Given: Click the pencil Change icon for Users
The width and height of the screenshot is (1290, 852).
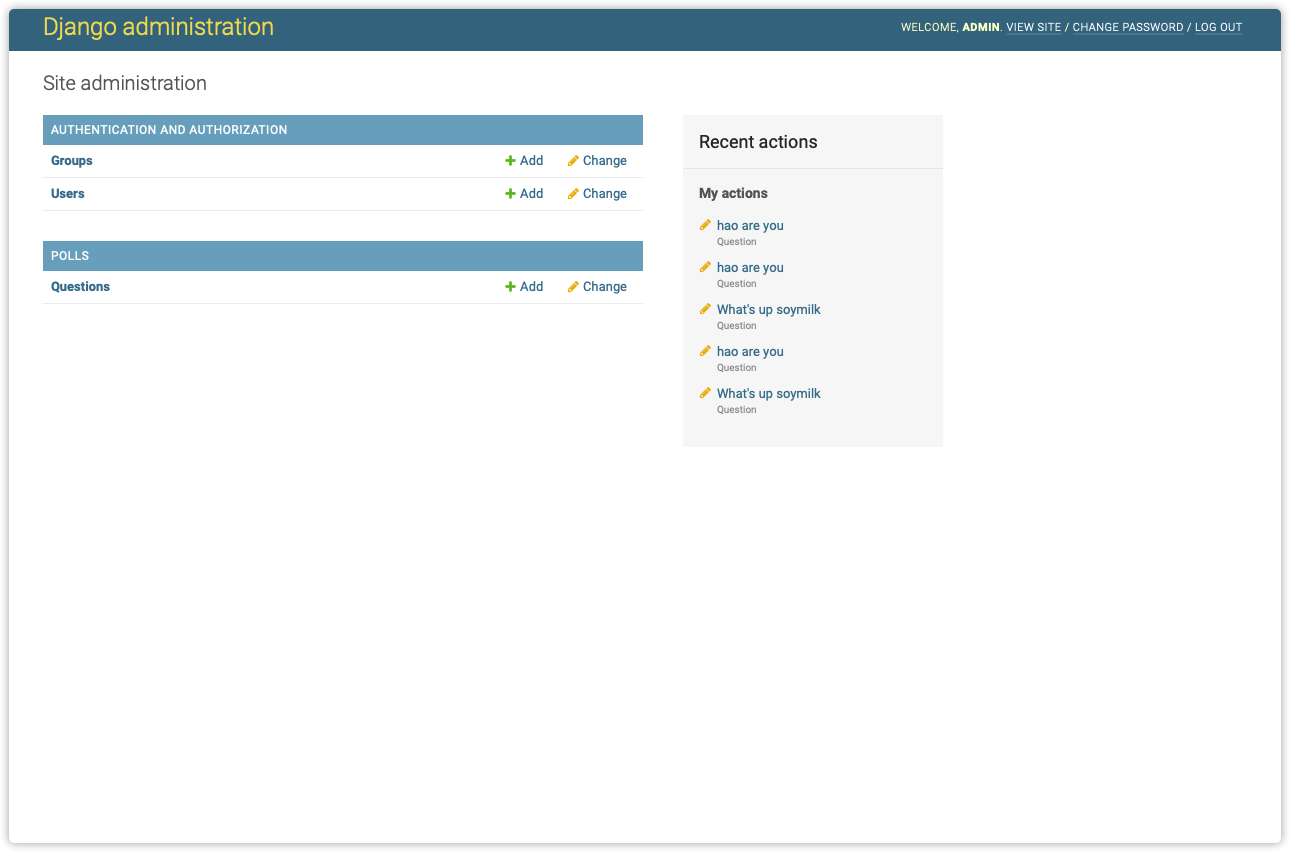Looking at the screenshot, I should tap(573, 194).
